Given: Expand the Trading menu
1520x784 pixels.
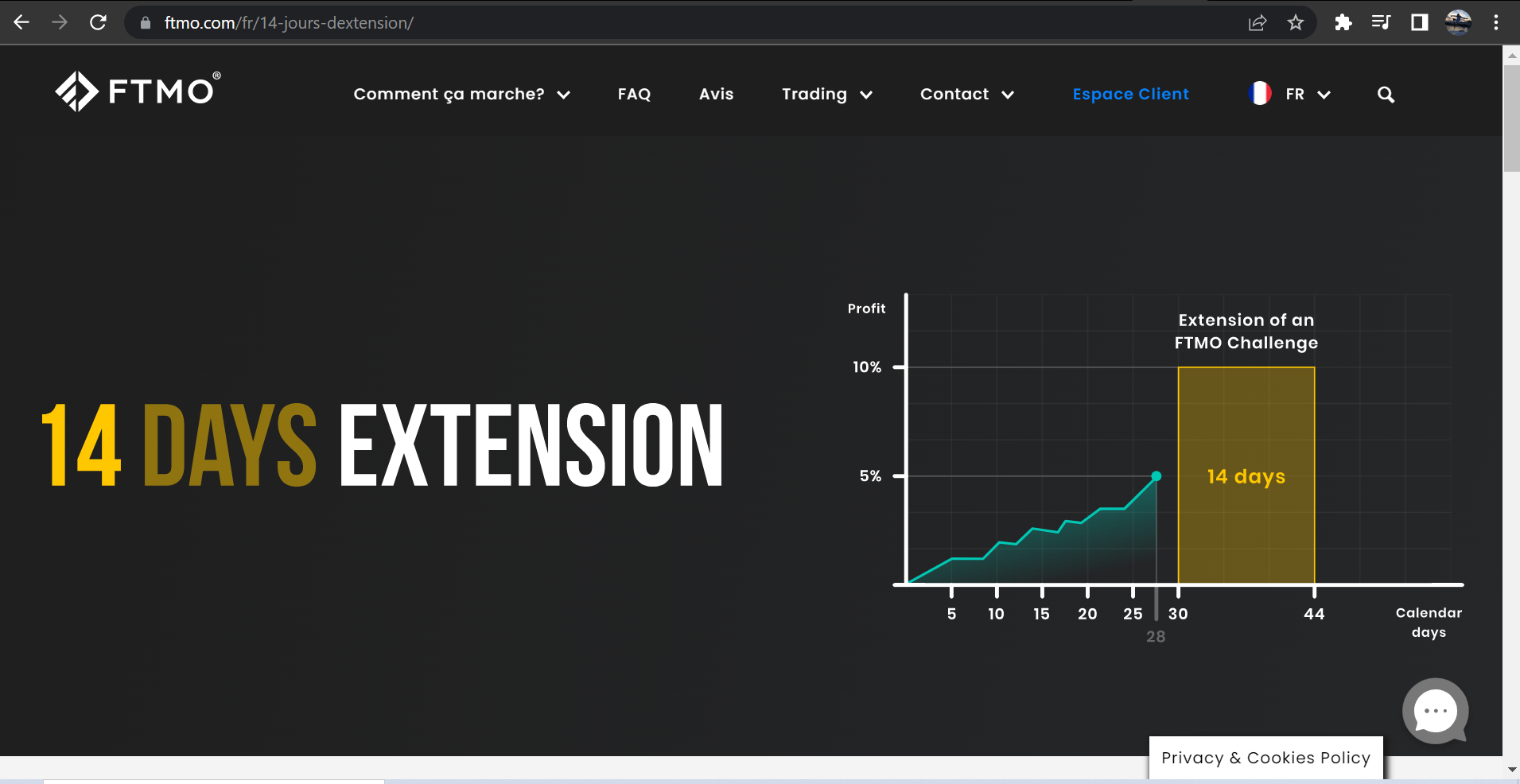Looking at the screenshot, I should coord(826,95).
